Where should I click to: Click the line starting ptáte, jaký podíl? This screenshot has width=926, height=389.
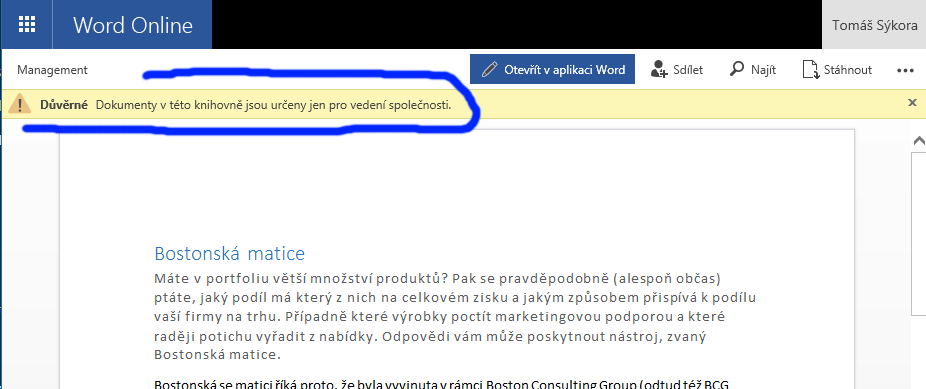(x=455, y=297)
